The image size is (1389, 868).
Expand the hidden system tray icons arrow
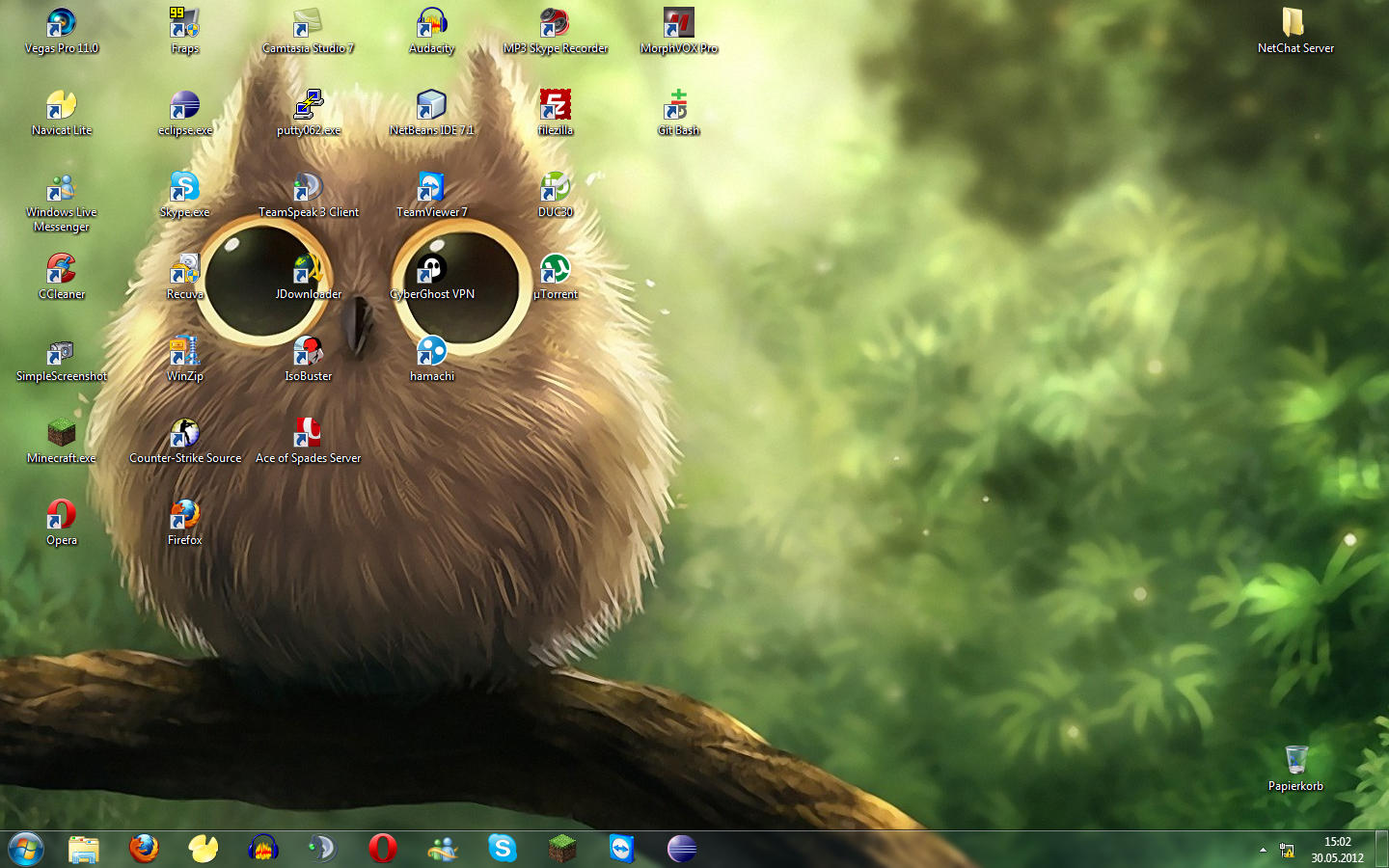coord(1263,850)
